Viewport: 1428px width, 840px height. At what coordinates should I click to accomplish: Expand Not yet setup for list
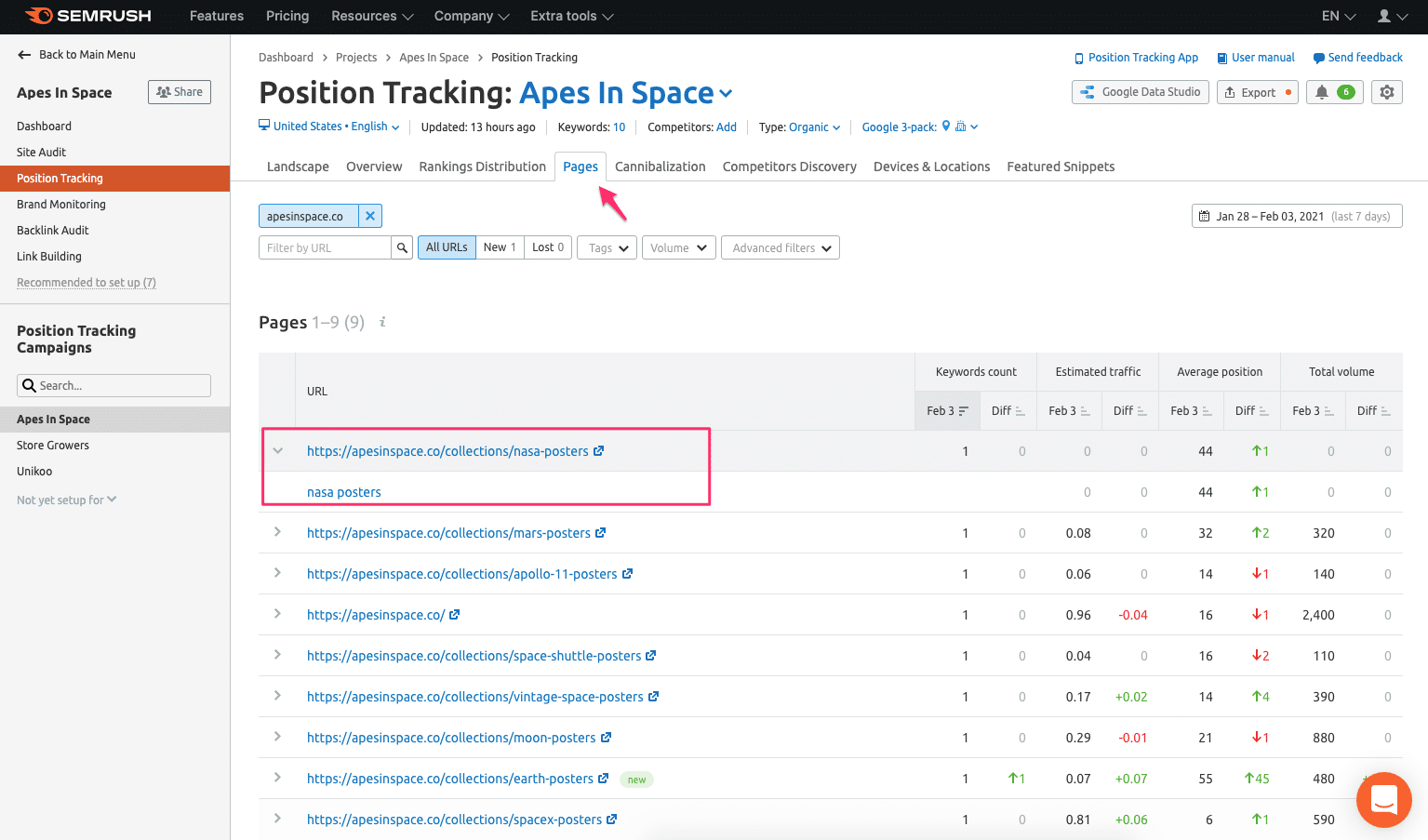point(67,500)
